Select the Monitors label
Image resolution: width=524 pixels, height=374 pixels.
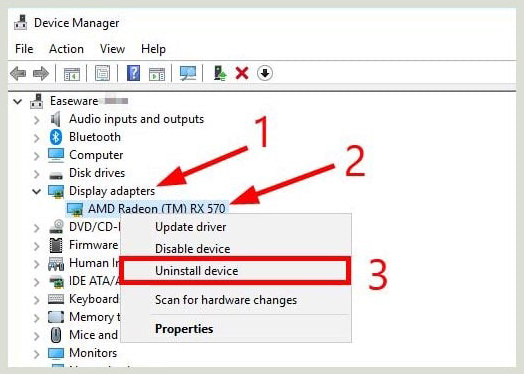(93, 353)
